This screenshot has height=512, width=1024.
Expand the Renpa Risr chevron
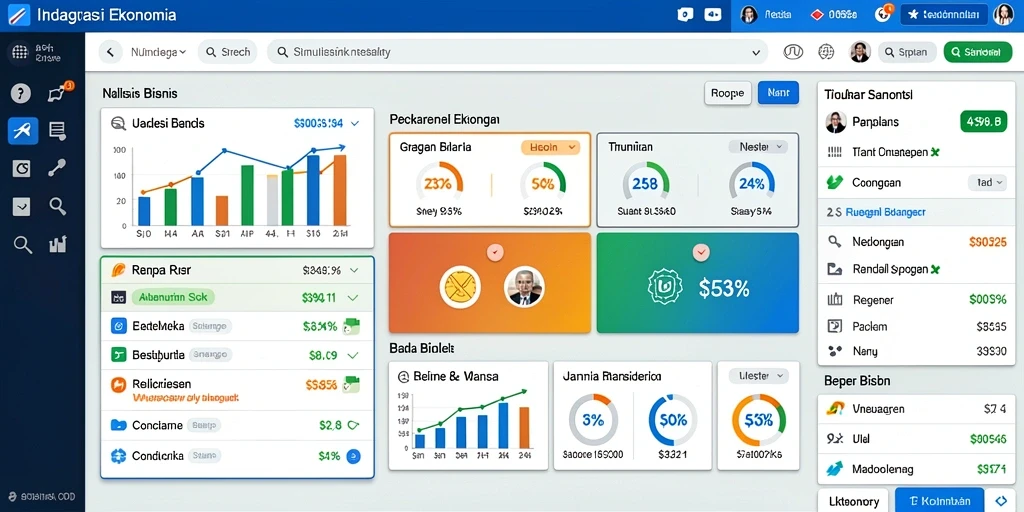pos(354,270)
